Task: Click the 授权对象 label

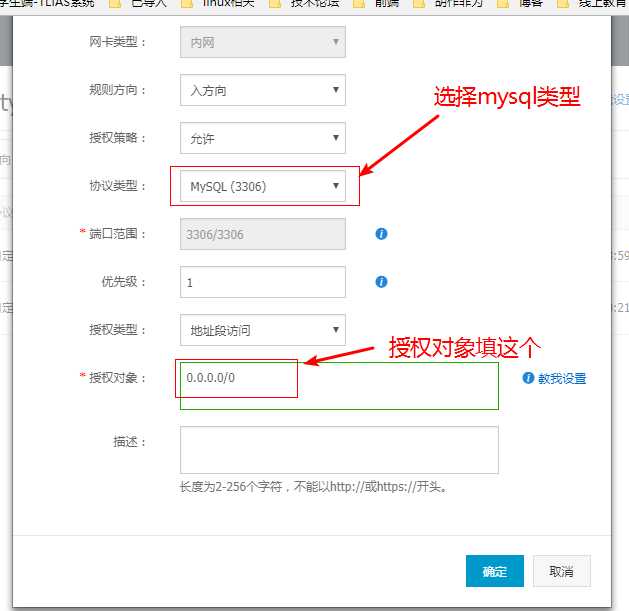Action: (117, 378)
